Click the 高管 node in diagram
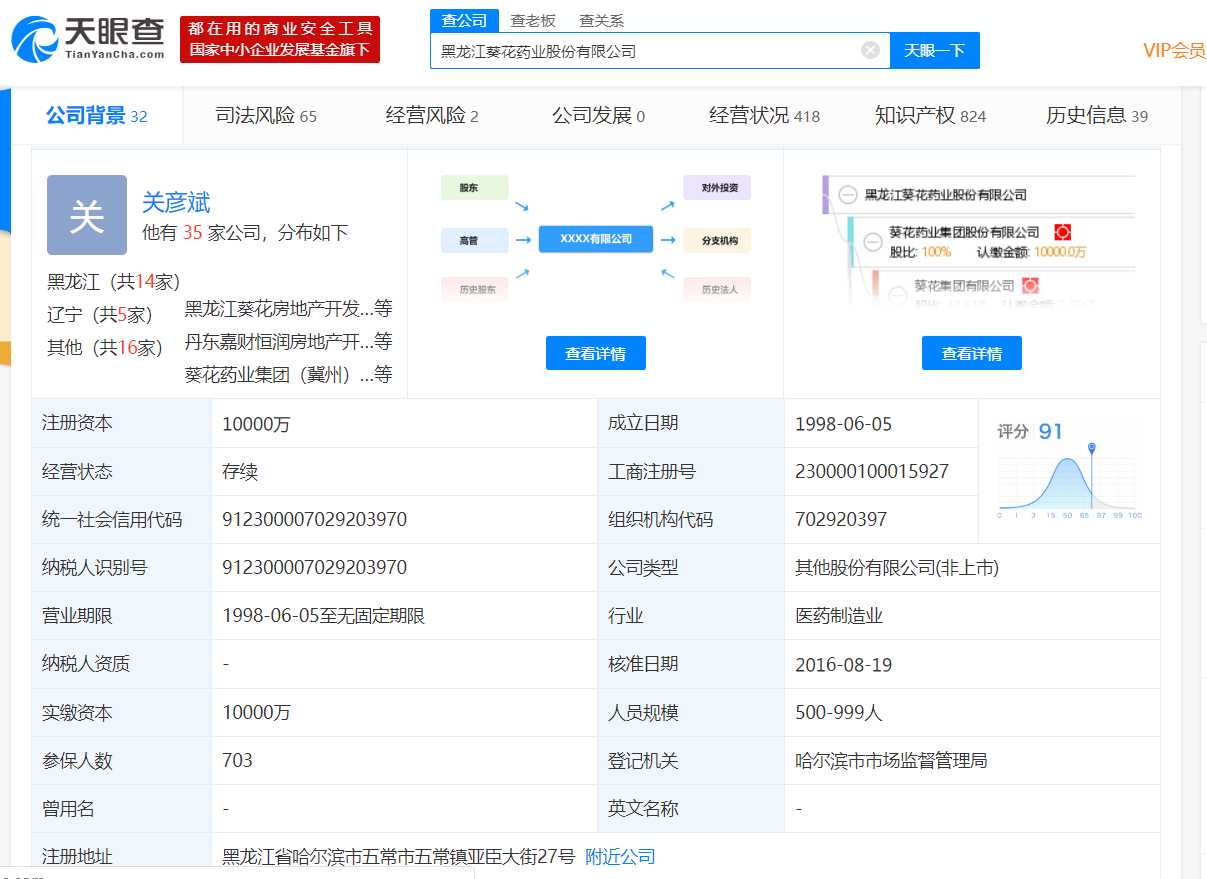The image size is (1207, 879). (474, 240)
